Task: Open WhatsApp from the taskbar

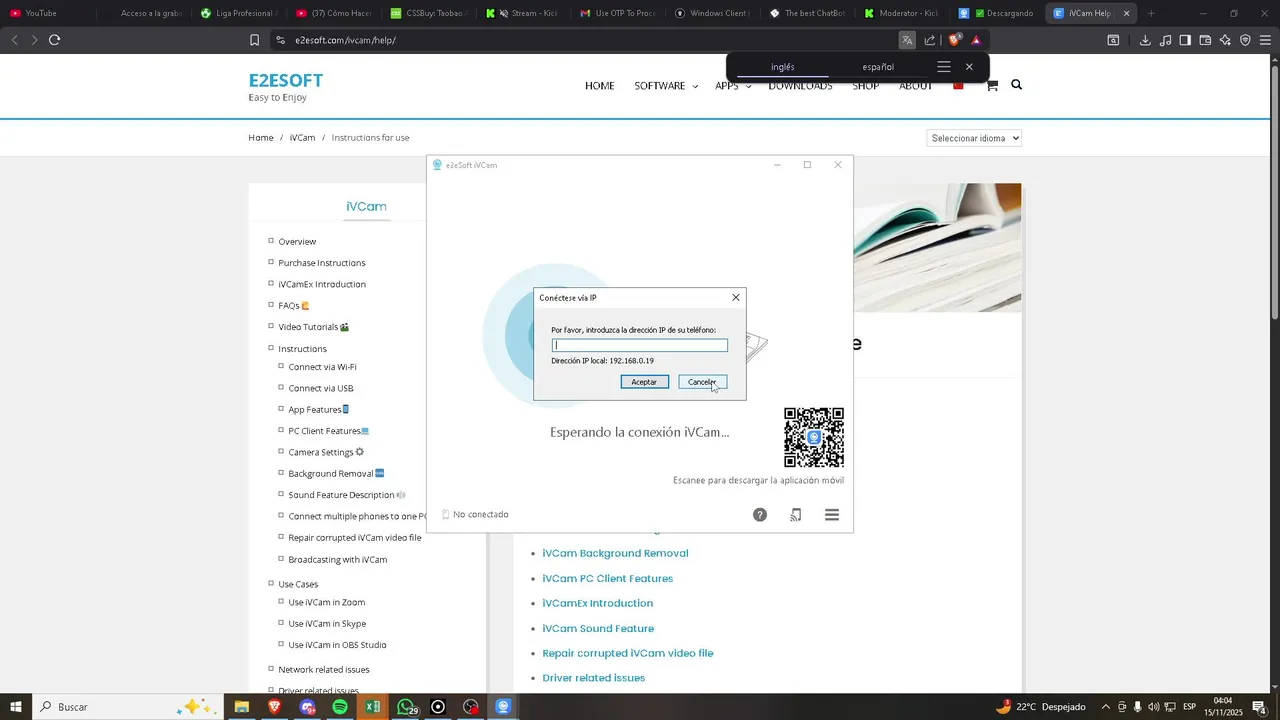Action: tap(406, 707)
